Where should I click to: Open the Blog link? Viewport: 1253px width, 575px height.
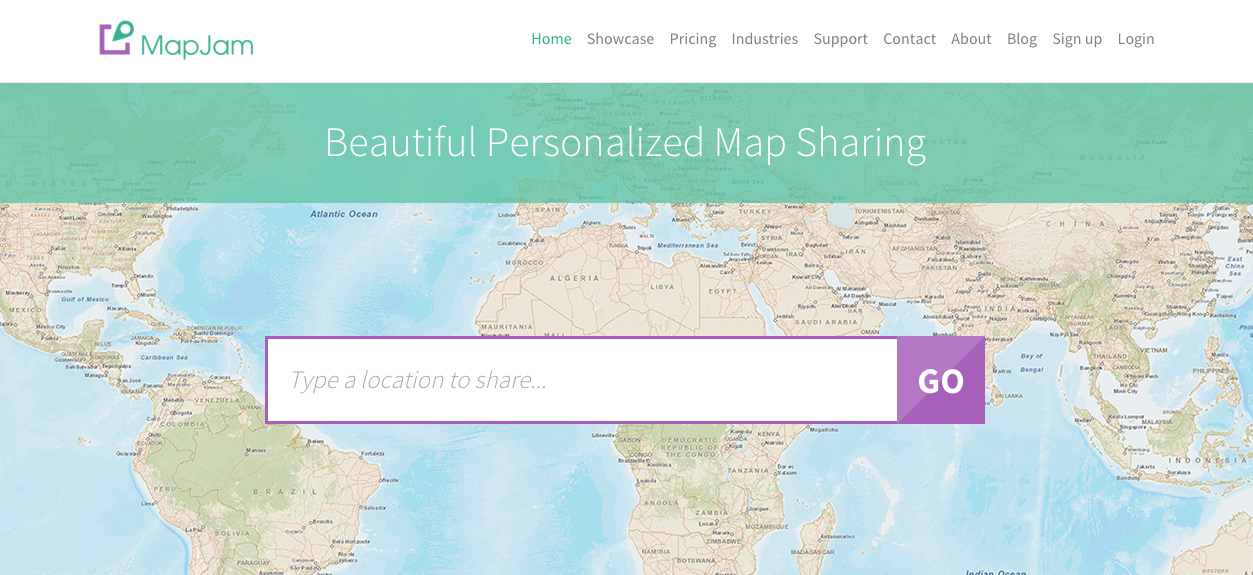(1022, 39)
